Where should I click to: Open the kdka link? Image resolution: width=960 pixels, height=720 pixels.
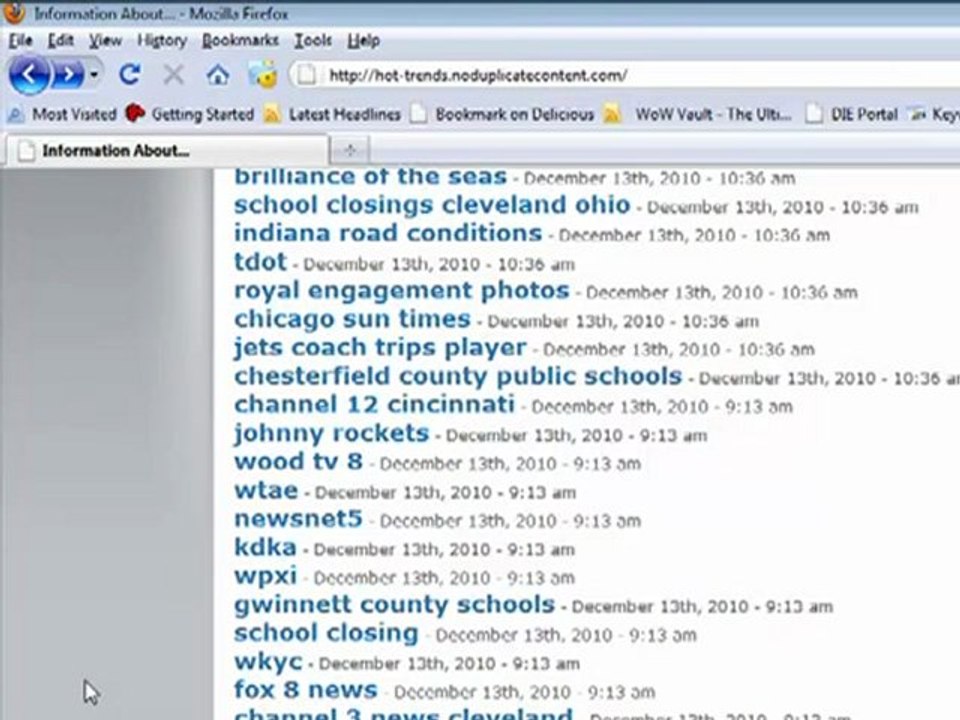click(266, 547)
